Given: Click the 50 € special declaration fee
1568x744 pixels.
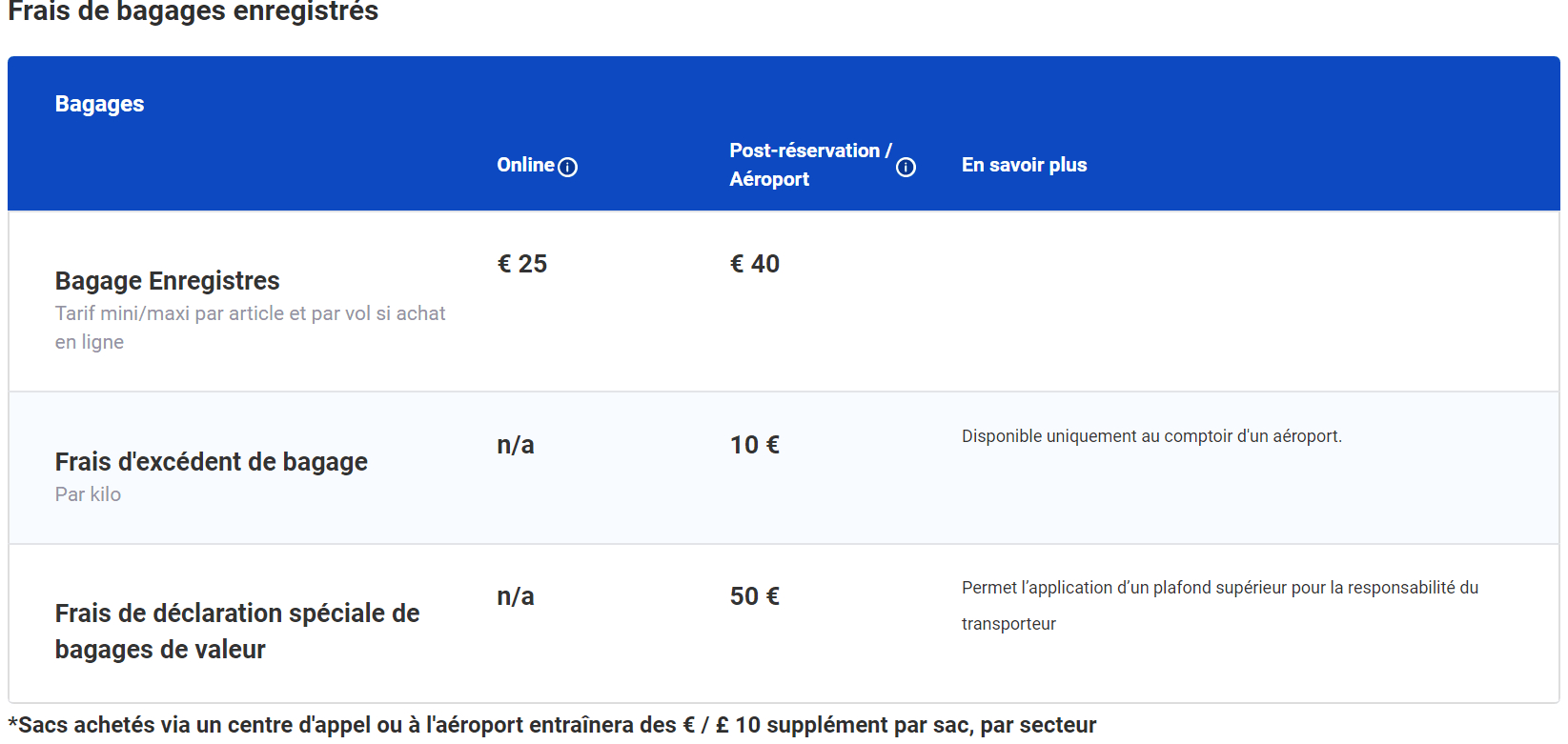Looking at the screenshot, I should (755, 596).
